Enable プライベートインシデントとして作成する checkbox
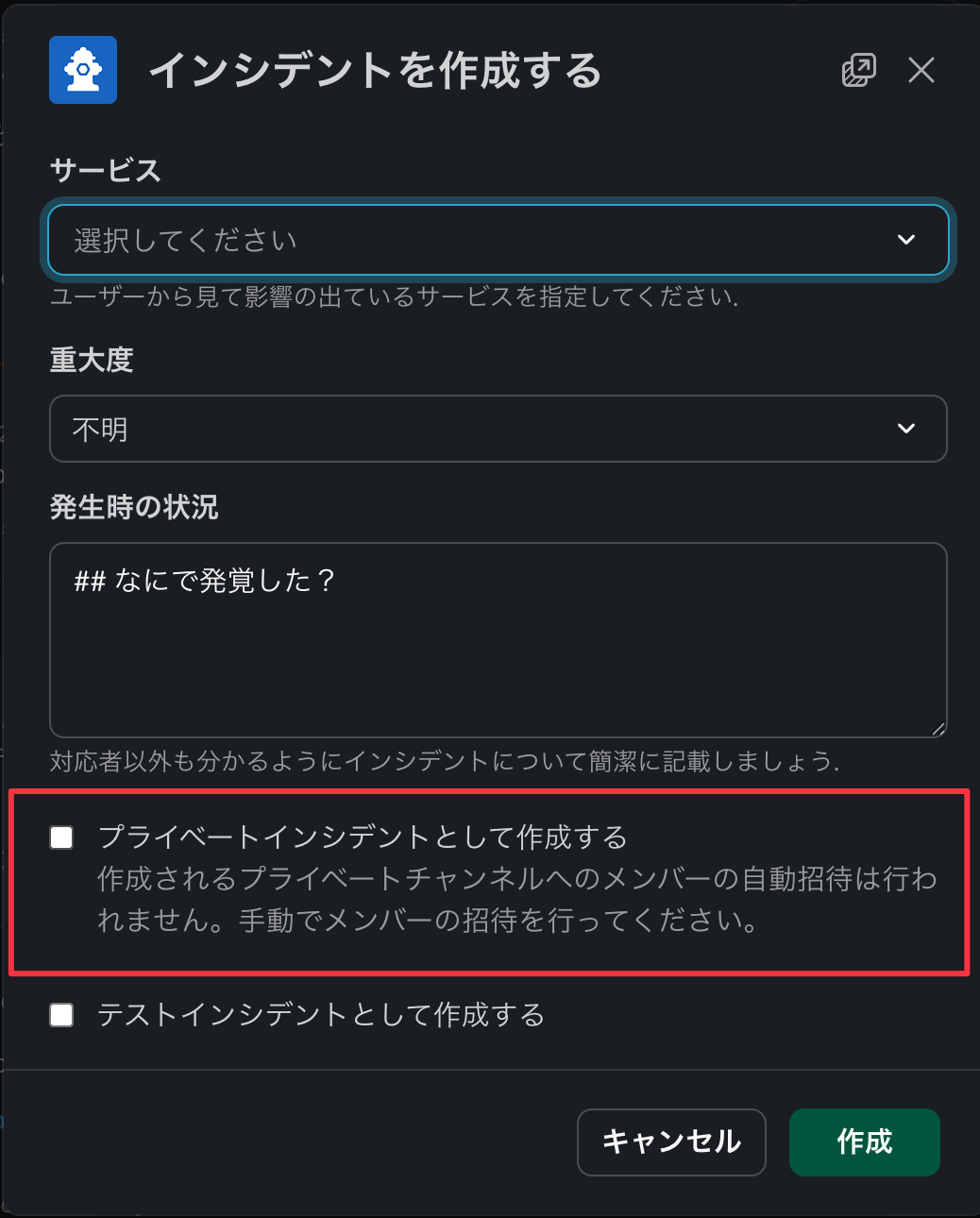 pos(62,837)
